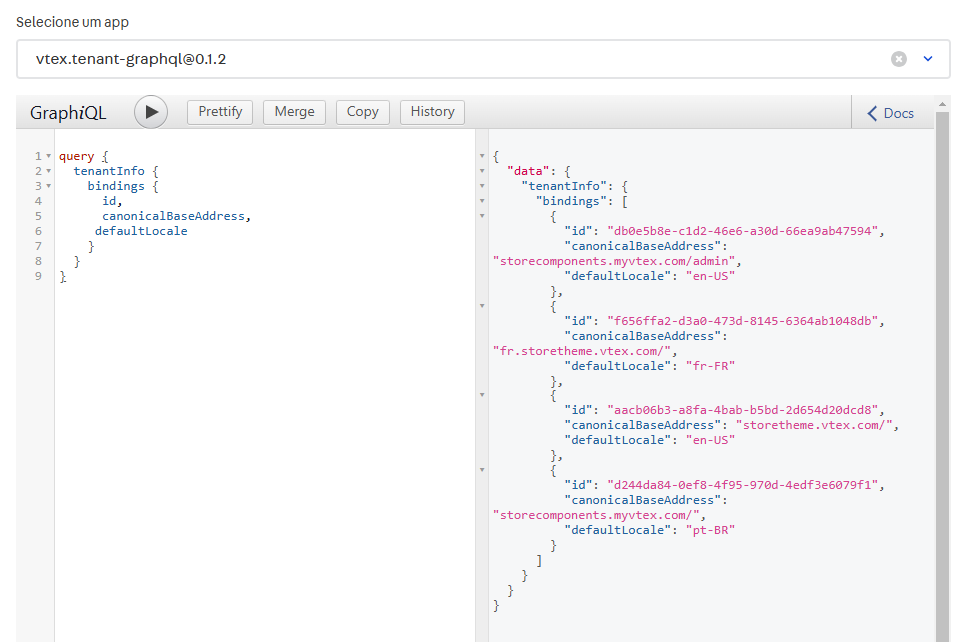Image resolution: width=960 pixels, height=642 pixels.
Task: Click the chevron icon beside Docs
Action: click(870, 112)
